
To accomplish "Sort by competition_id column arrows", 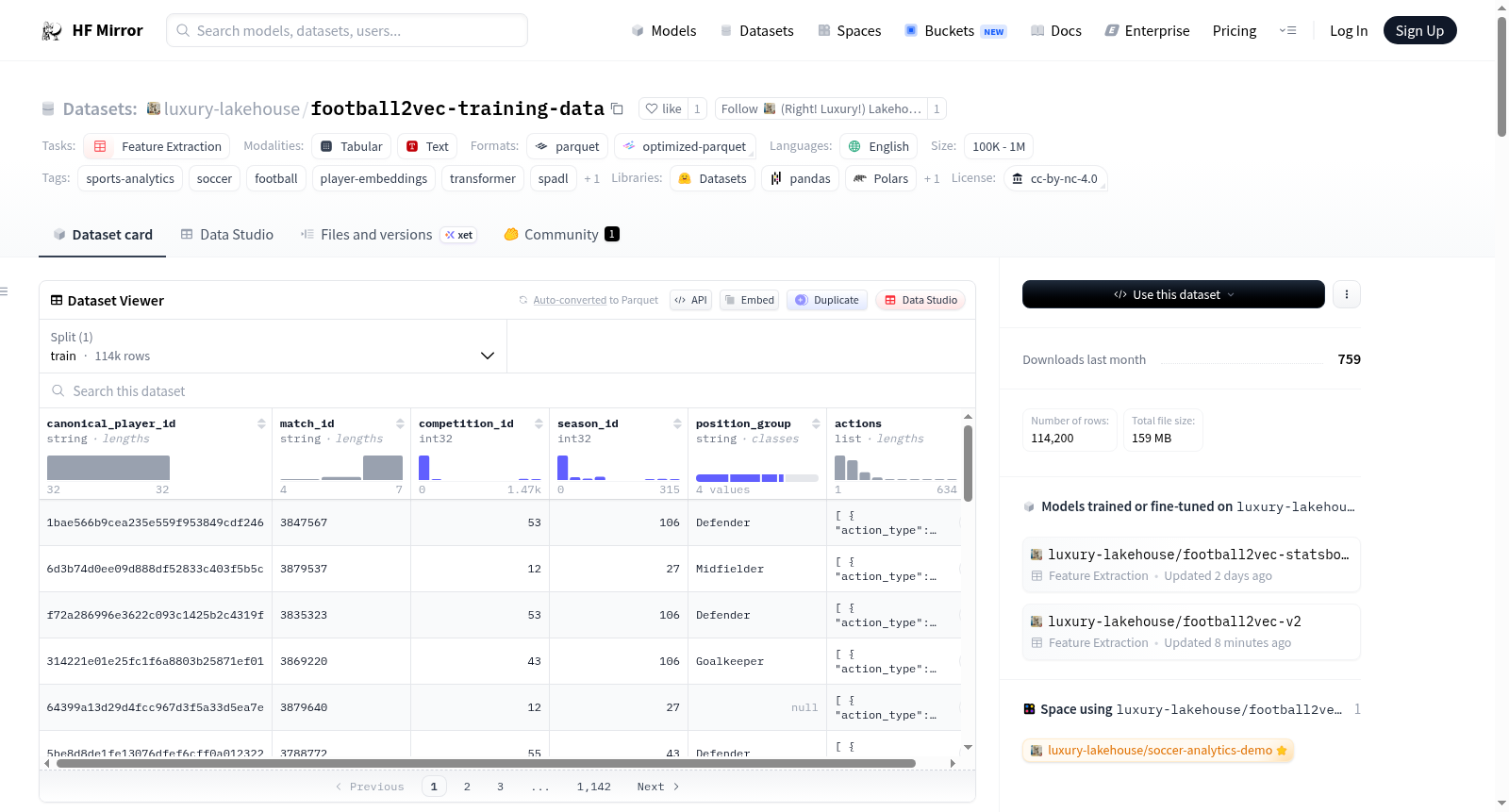I will pyautogui.click(x=539, y=423).
